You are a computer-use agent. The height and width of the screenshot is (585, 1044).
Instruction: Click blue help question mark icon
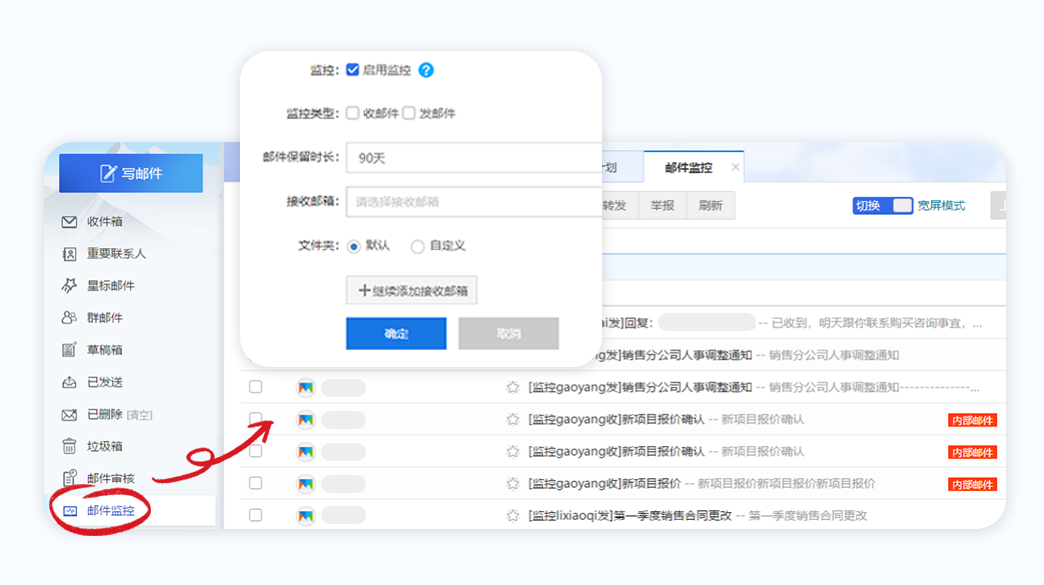click(426, 70)
